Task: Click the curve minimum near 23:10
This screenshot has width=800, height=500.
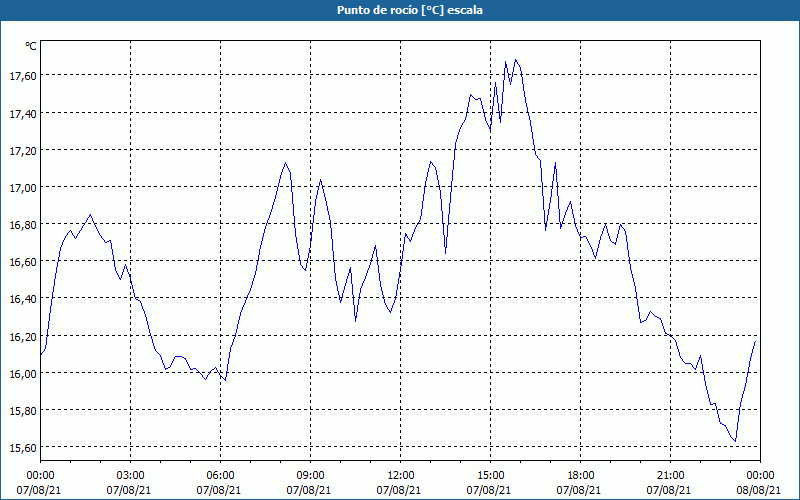Action: (735, 441)
